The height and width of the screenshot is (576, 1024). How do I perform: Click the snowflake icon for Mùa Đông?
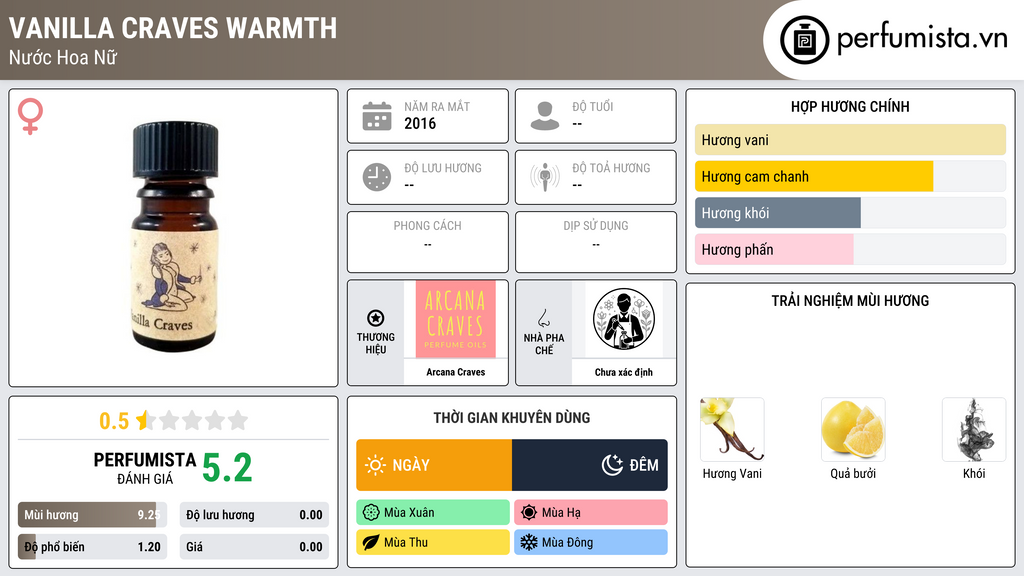point(529,542)
